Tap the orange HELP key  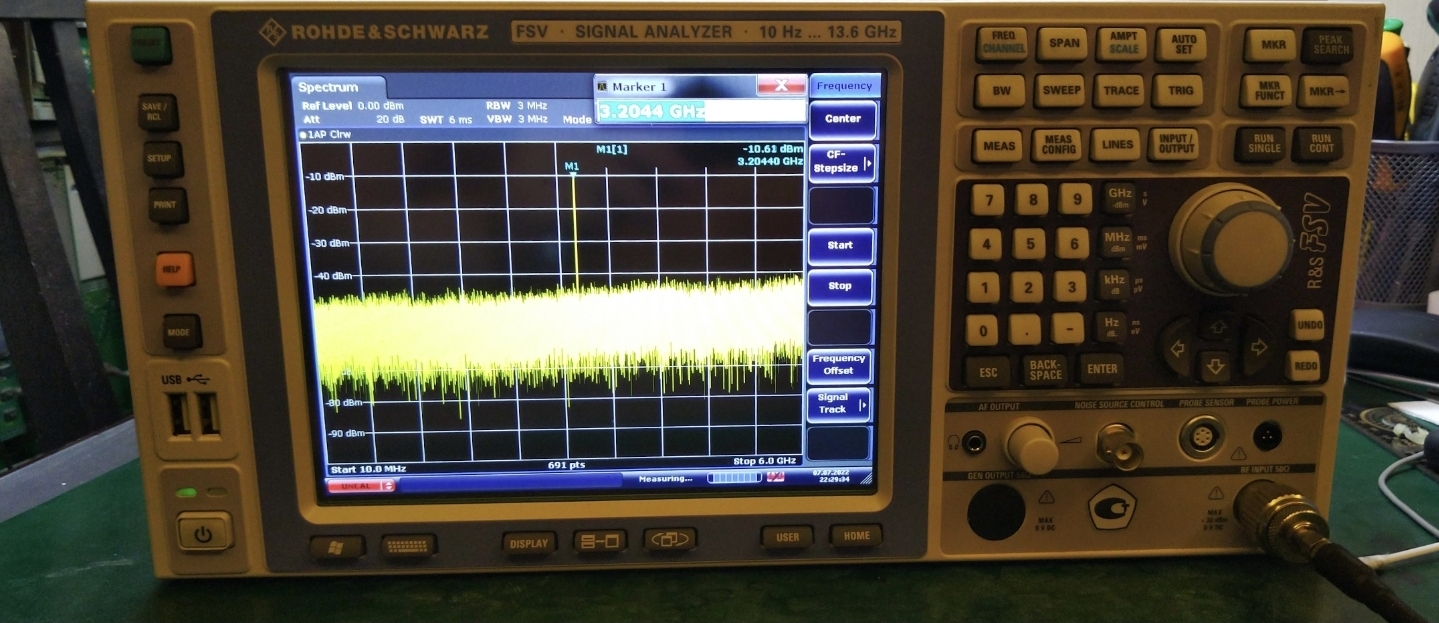coord(174,269)
